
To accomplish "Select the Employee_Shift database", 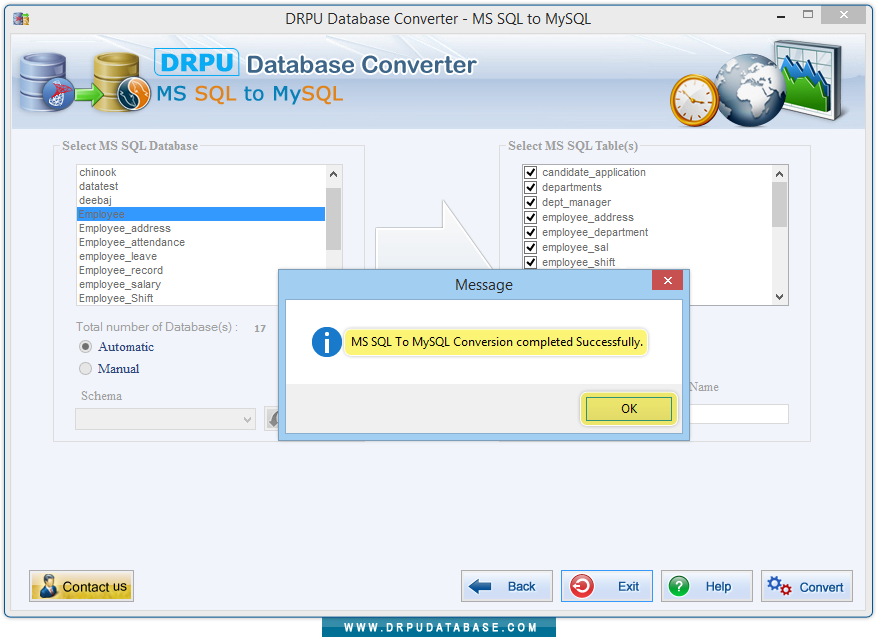I will (178, 298).
